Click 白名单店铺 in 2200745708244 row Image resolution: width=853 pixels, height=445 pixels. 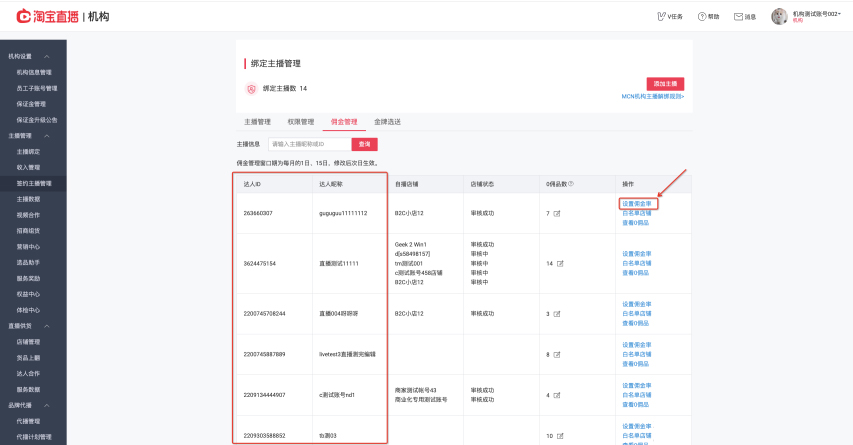click(636, 314)
